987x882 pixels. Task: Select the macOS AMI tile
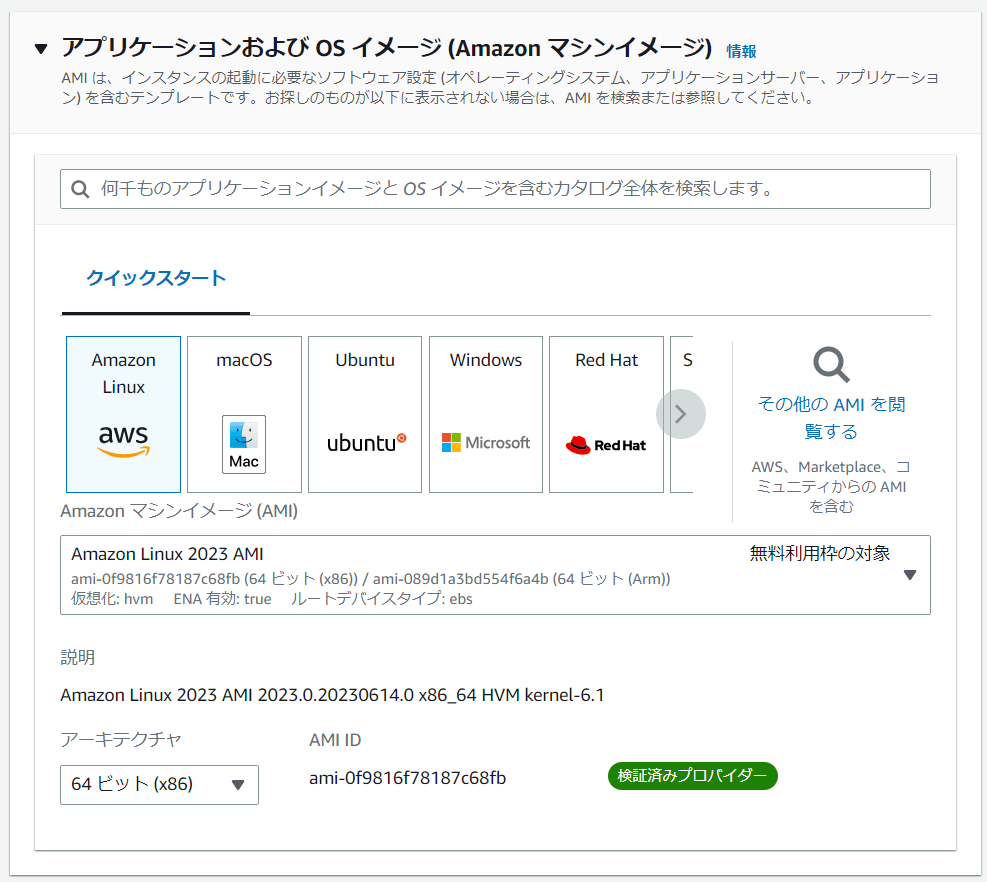click(x=244, y=414)
